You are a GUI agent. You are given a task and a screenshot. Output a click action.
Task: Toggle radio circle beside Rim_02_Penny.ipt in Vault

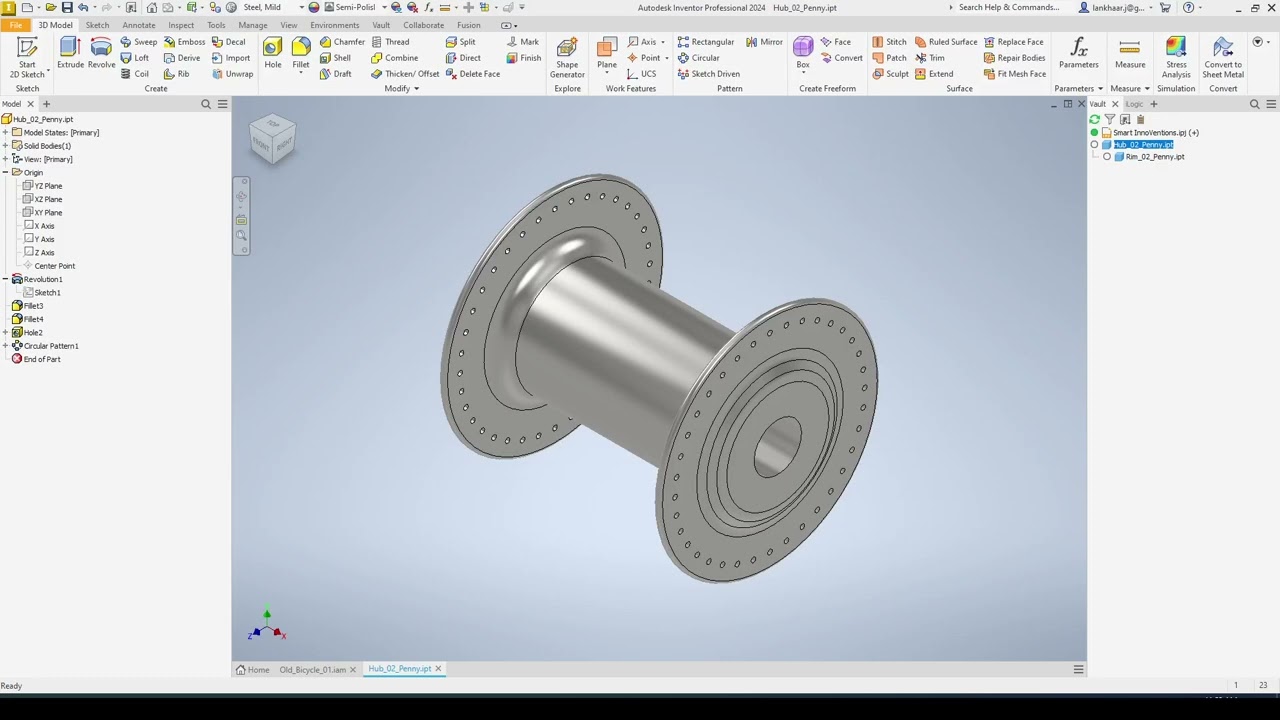1106,157
